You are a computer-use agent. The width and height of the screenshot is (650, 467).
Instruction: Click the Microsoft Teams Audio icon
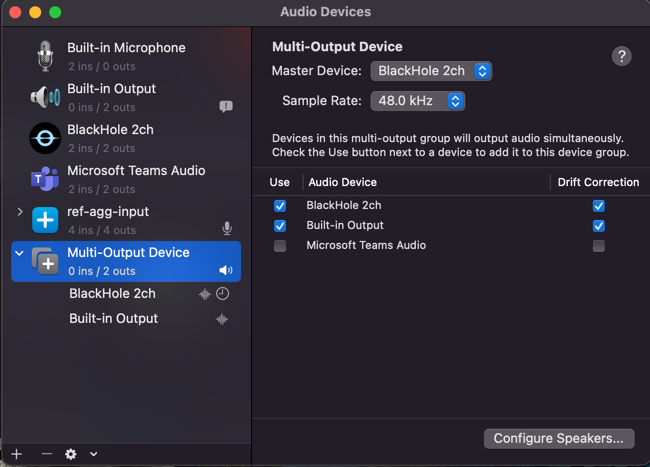tap(45, 179)
